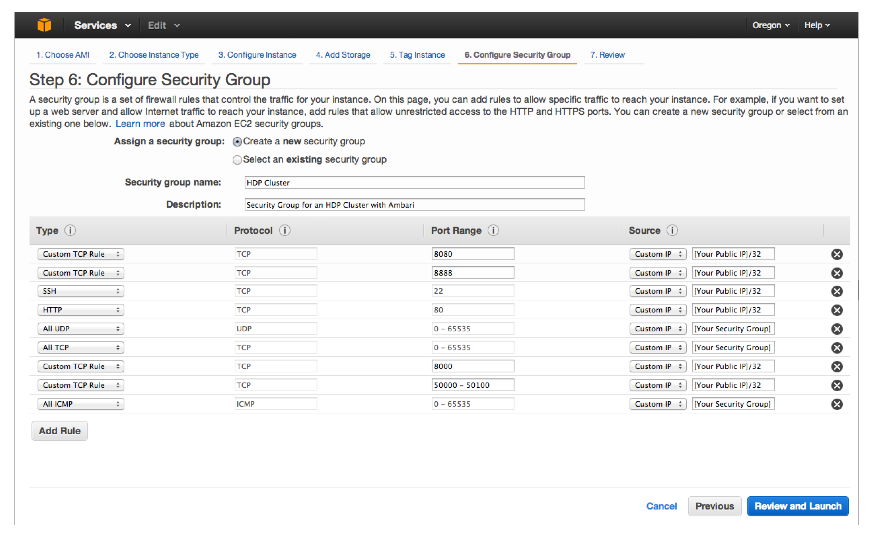Viewport: 878px width, 549px height.
Task: Remove the port 8080 rule
Action: coord(837,254)
